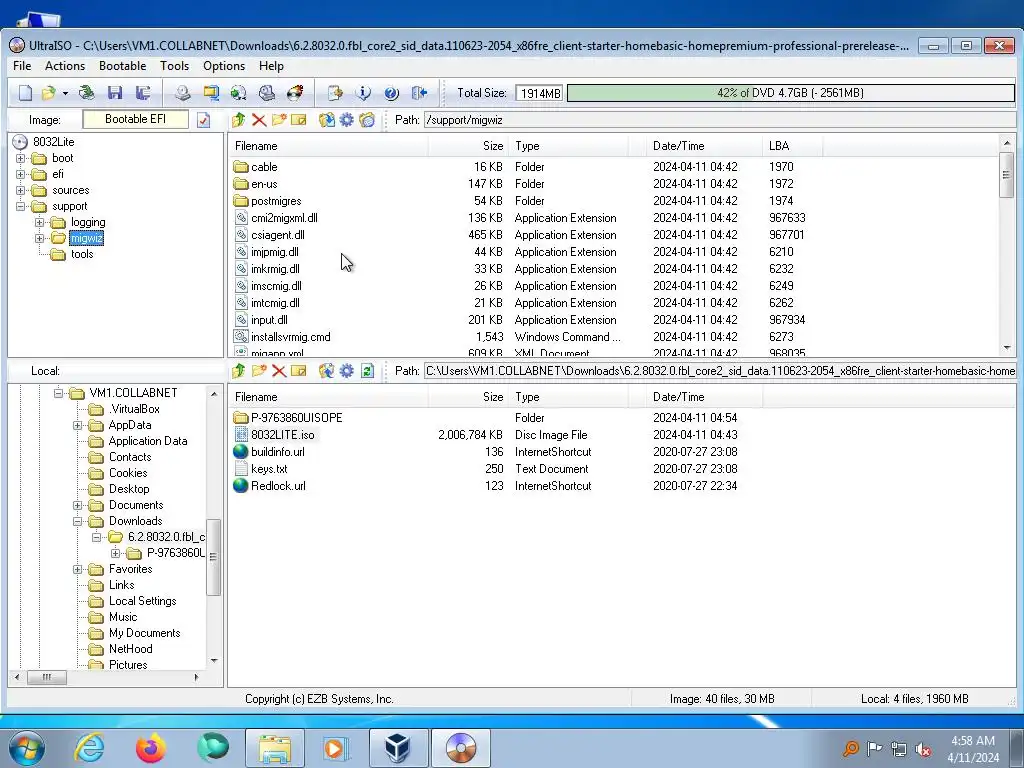Open the Help menu
This screenshot has height=768, width=1024.
[x=271, y=66]
